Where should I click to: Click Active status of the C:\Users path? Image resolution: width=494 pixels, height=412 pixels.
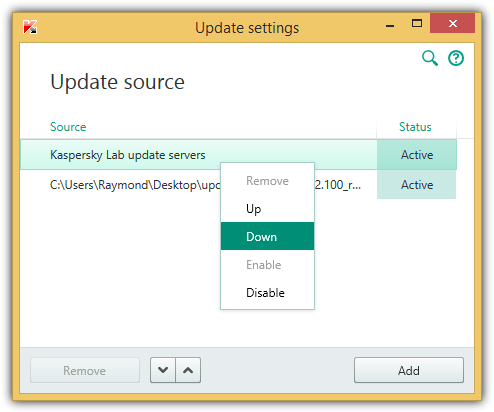417,185
